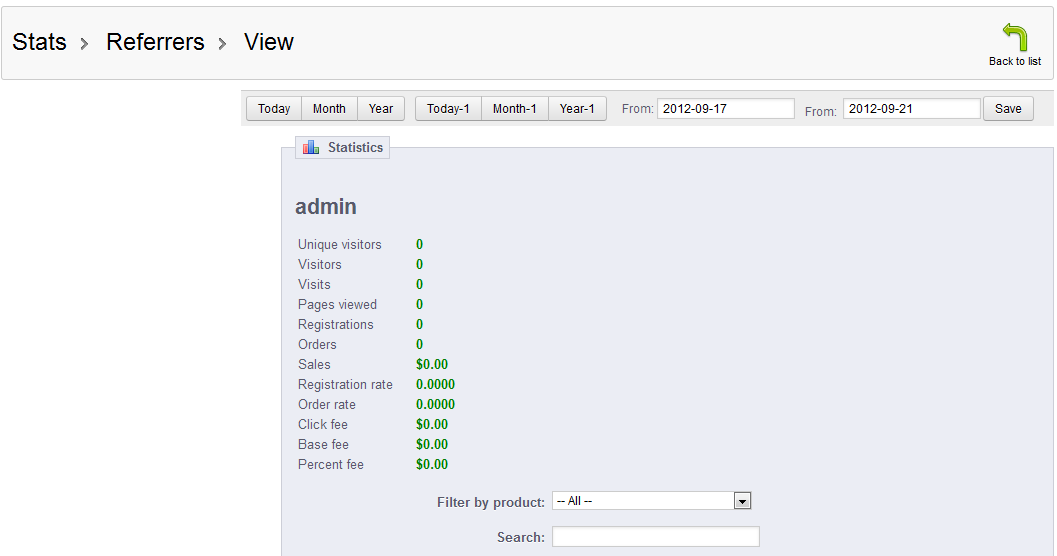Open Referrers in the breadcrumb

coord(155,42)
